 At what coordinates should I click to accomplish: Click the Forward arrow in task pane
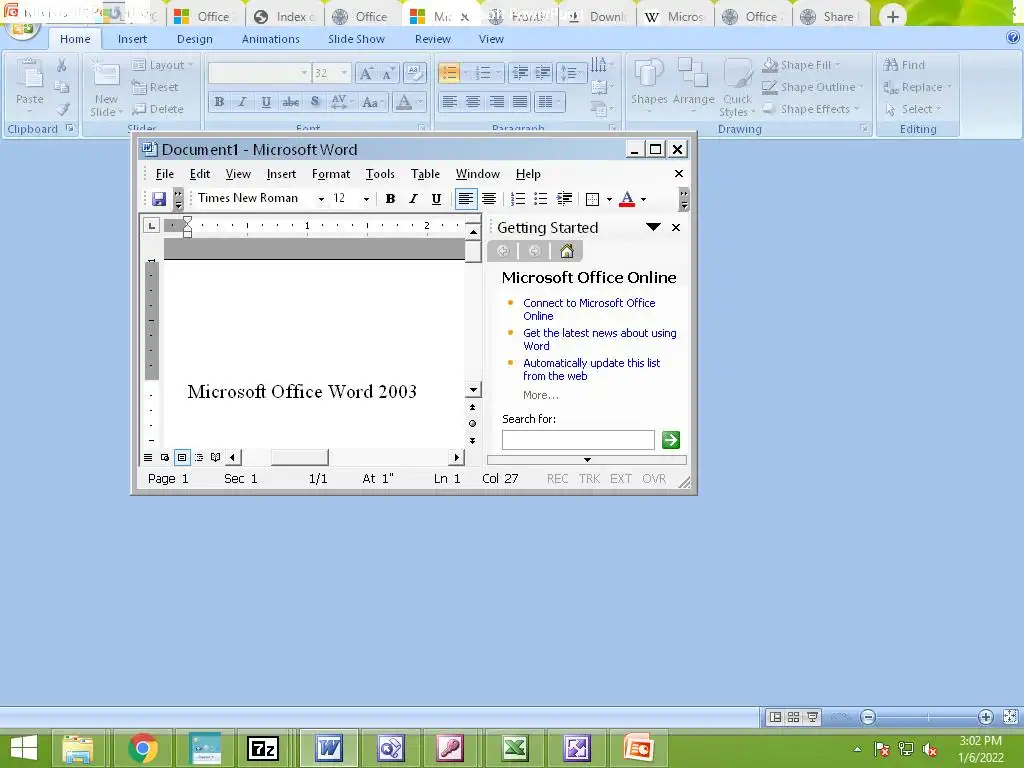[x=534, y=251]
